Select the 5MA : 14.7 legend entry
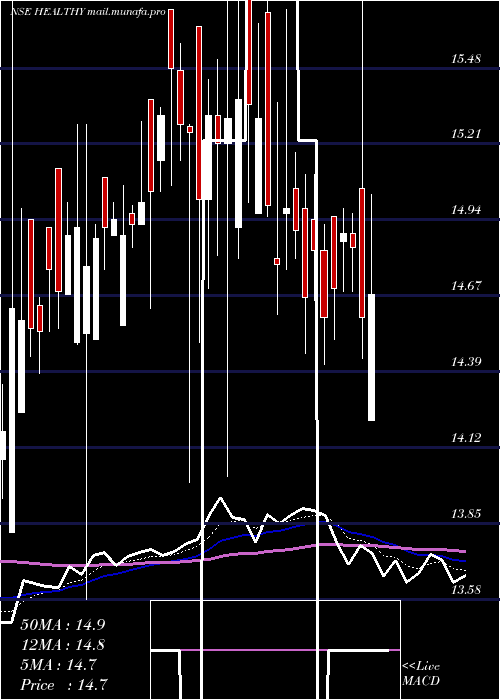The height and width of the screenshot is (700, 500). pos(58,665)
